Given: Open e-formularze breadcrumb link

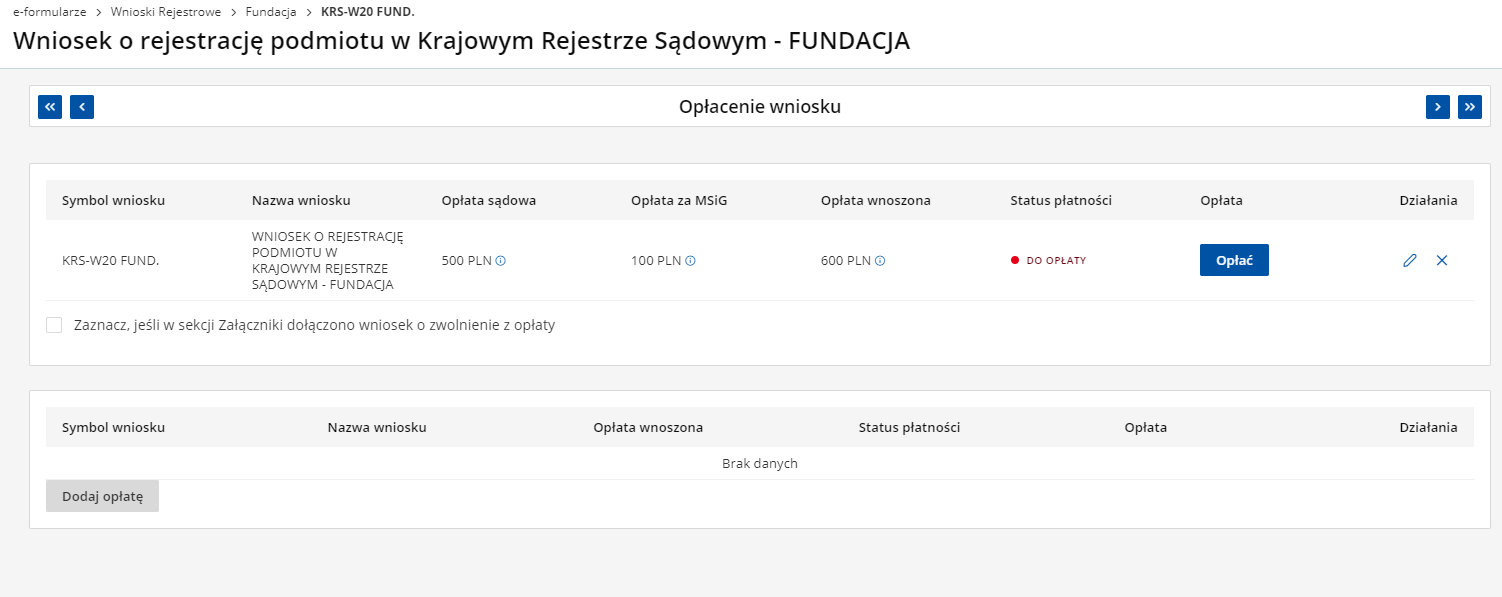Looking at the screenshot, I should pos(49,12).
